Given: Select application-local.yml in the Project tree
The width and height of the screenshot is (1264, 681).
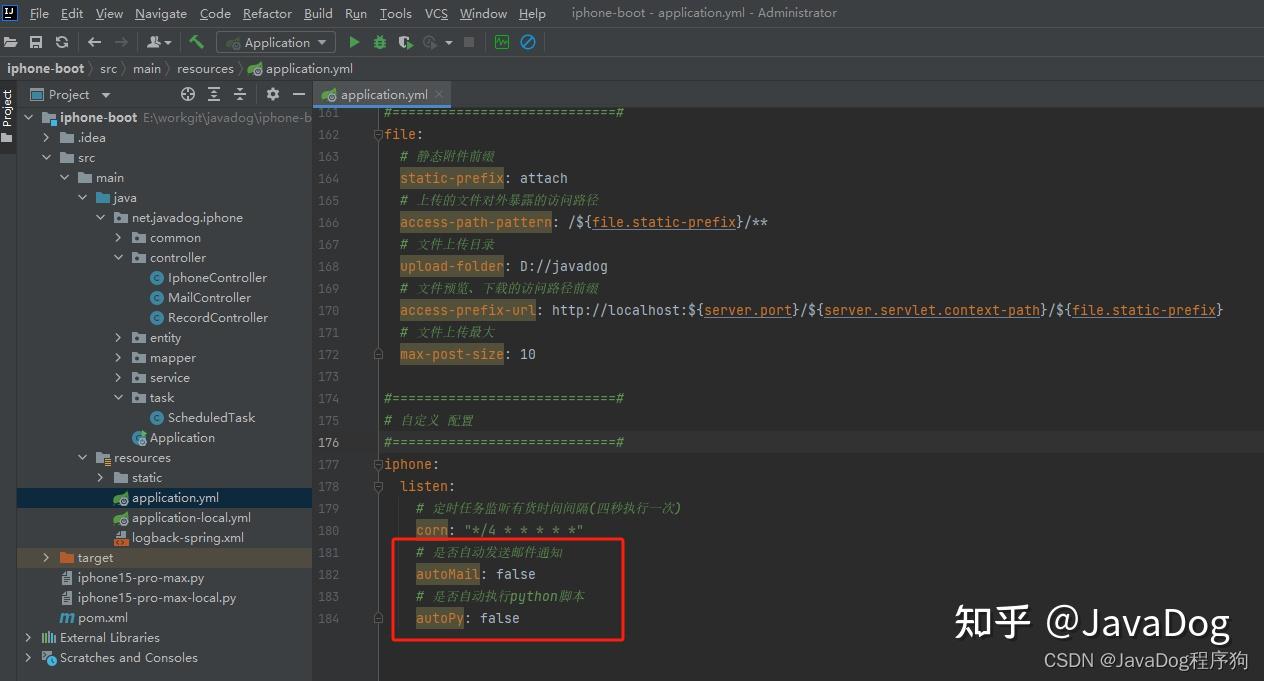Looking at the screenshot, I should [192, 517].
